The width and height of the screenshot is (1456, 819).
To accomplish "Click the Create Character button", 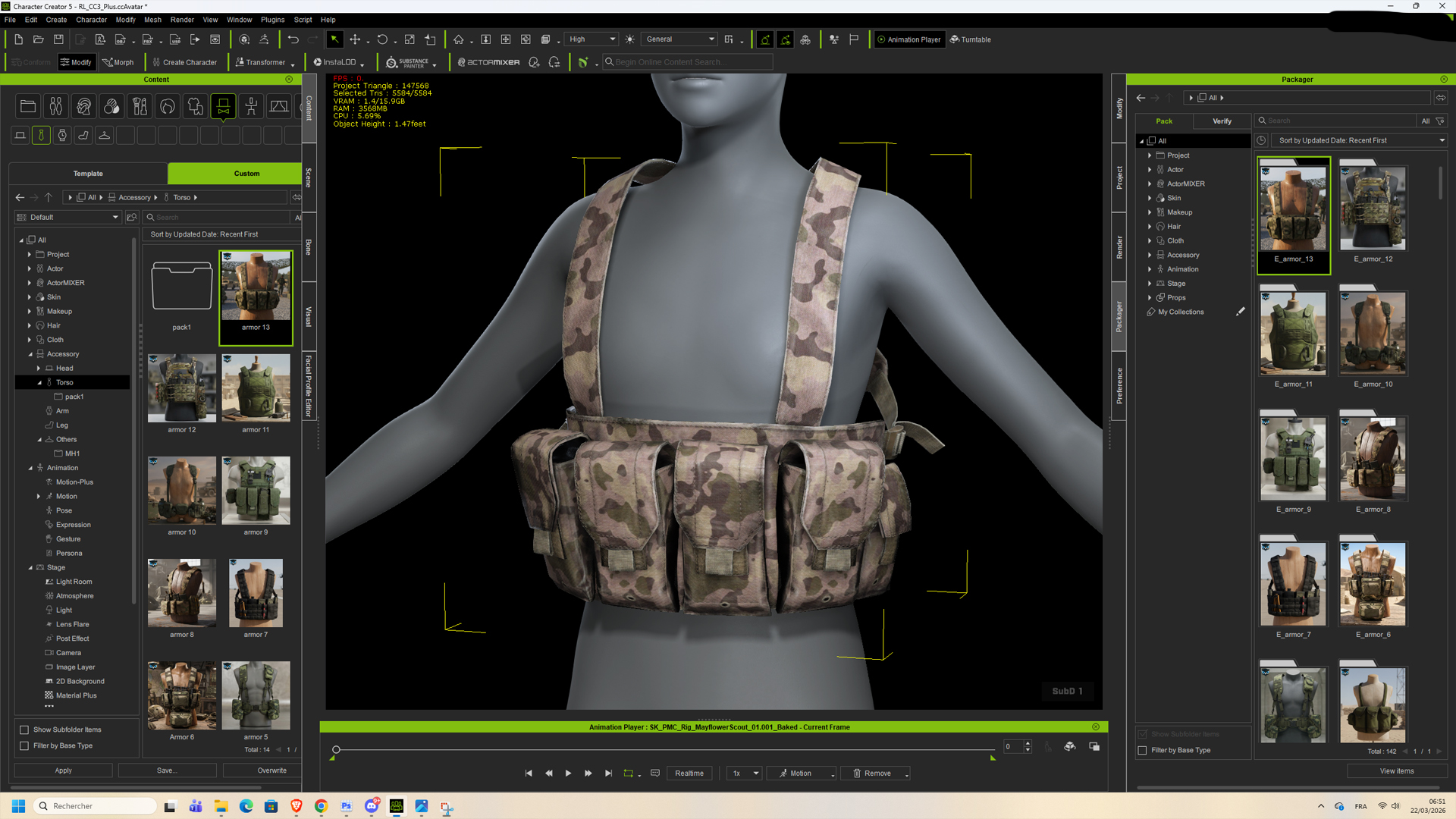I will (x=184, y=62).
